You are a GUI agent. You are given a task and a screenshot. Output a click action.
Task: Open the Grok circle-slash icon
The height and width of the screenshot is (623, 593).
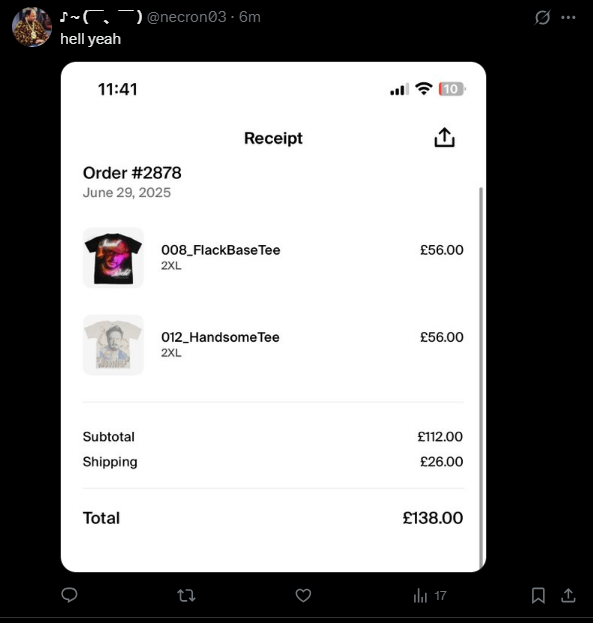pos(542,17)
